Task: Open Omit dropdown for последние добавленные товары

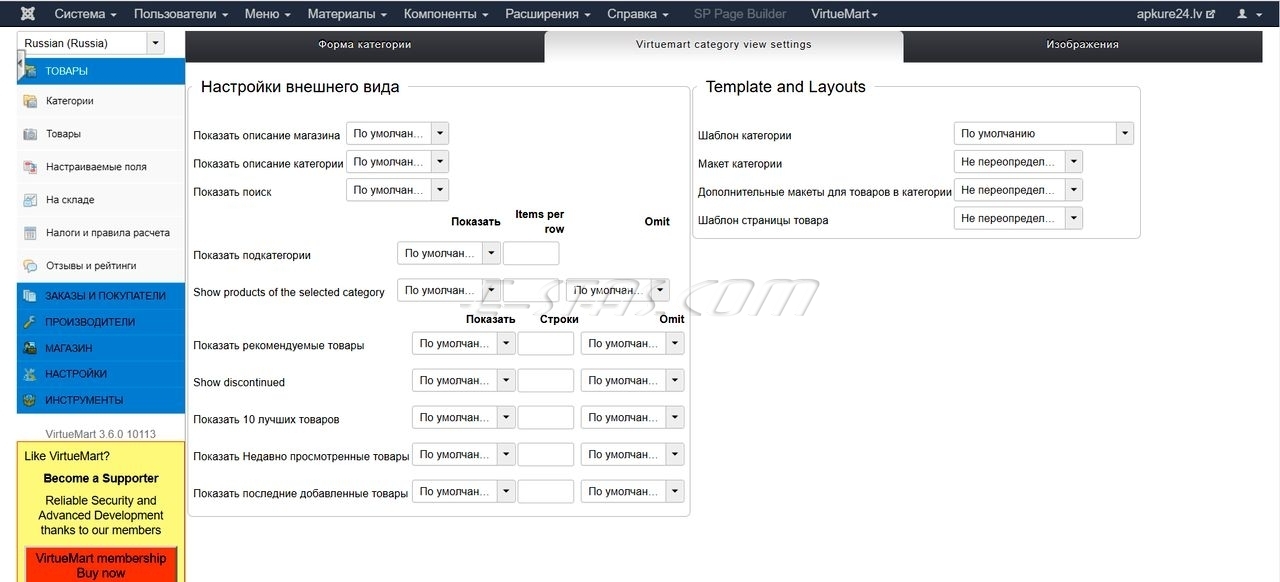Action: click(x=632, y=491)
